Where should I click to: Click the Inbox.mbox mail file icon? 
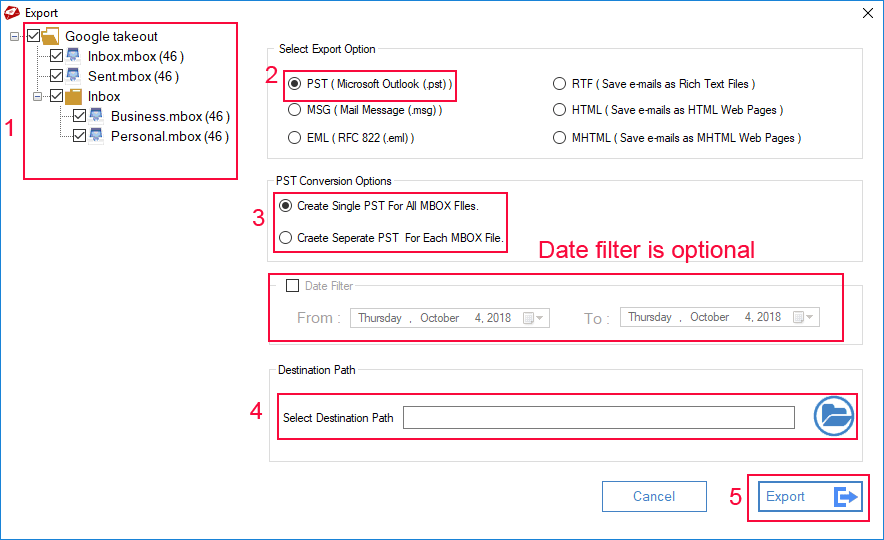pos(73,56)
